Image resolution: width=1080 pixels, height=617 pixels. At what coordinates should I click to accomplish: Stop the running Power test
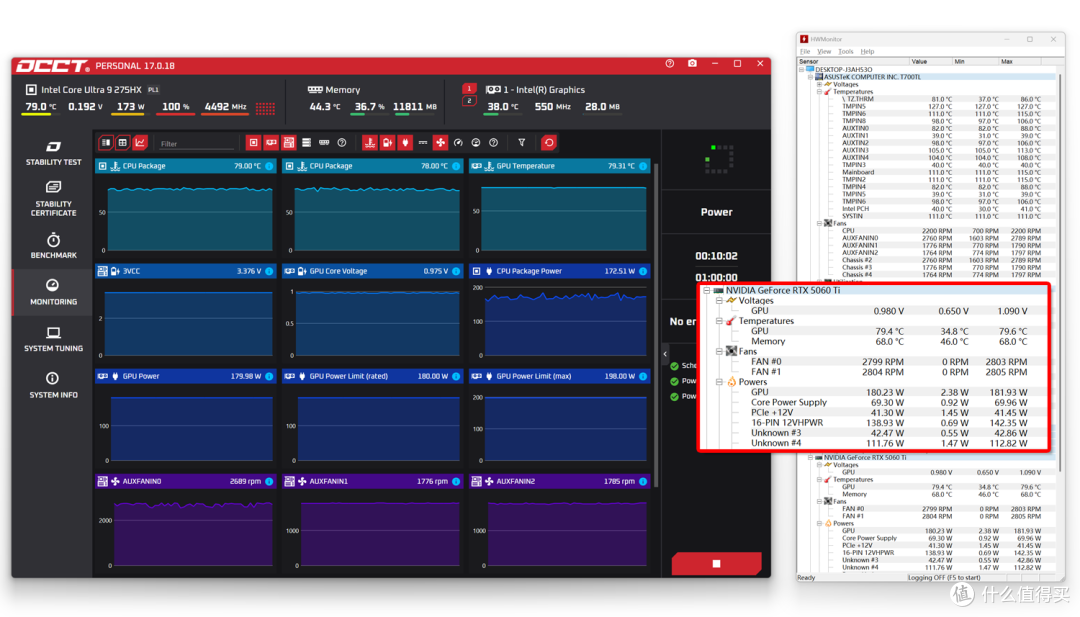coord(716,563)
